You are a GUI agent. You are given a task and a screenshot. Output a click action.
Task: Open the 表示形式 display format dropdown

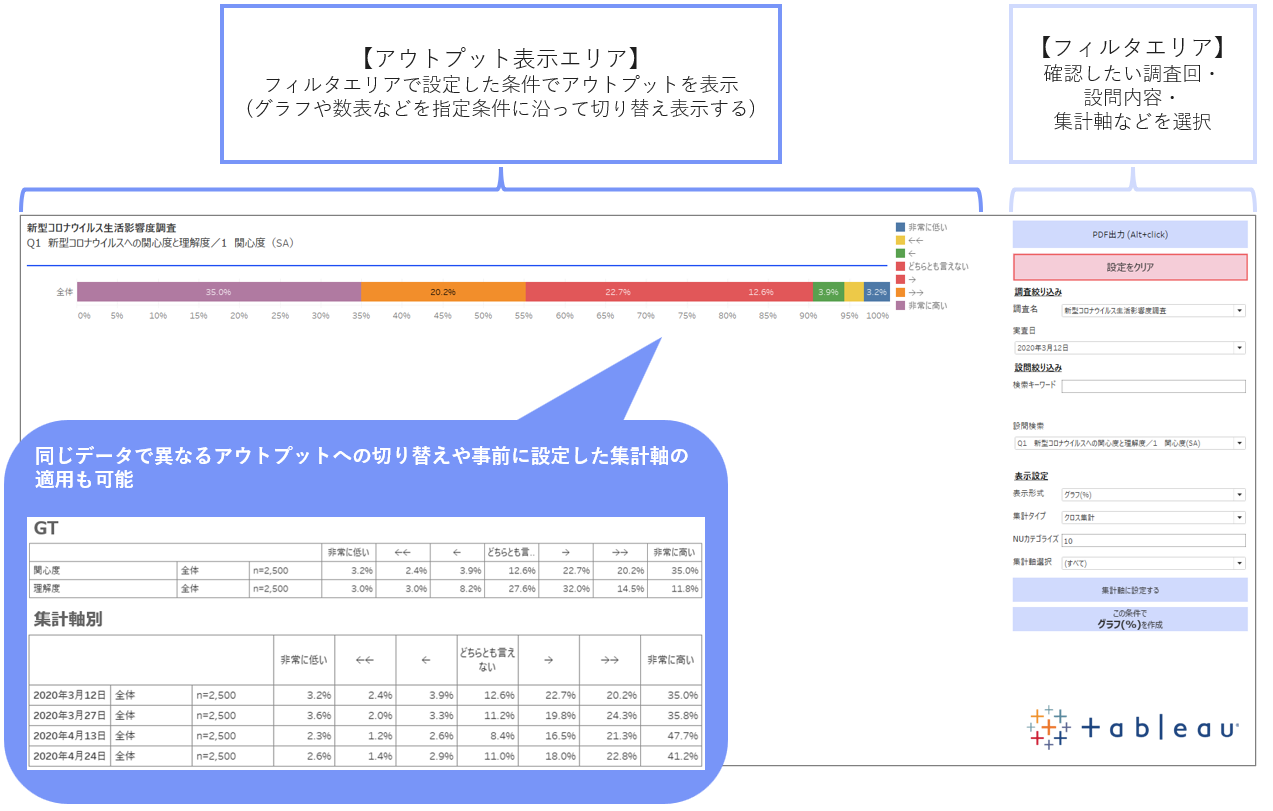tap(1153, 494)
